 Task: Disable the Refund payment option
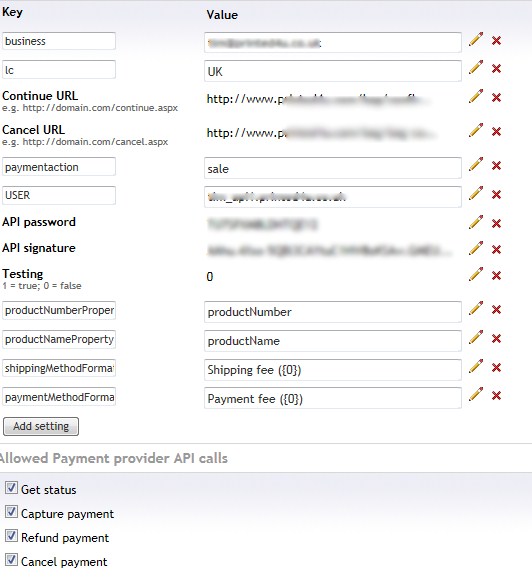pyautogui.click(x=11, y=536)
